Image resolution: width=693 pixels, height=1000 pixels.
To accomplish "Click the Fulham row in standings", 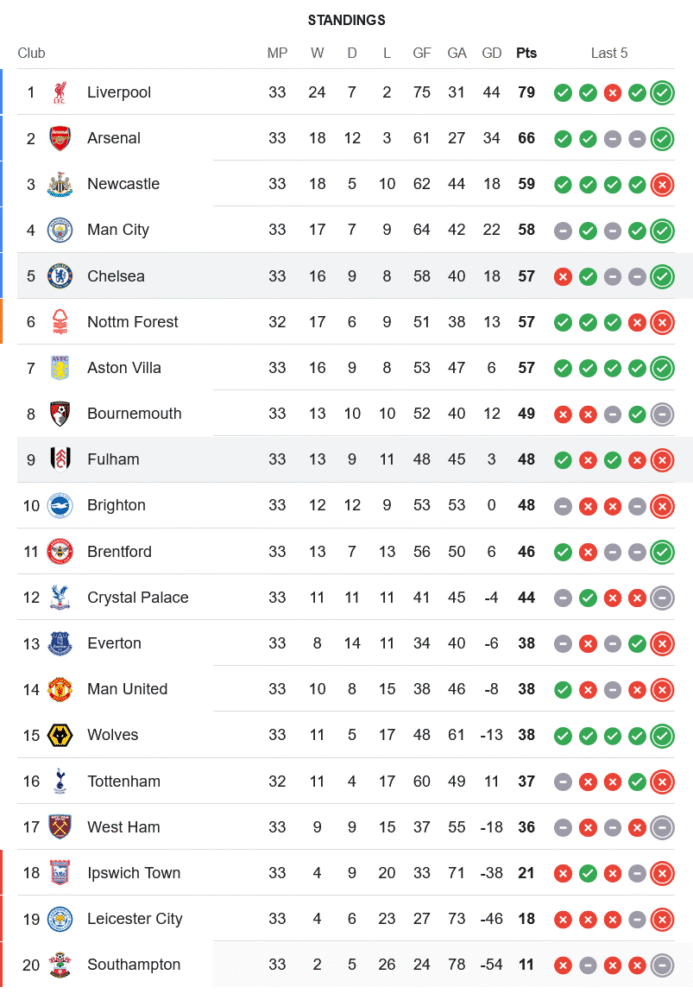I will click(x=350, y=460).
